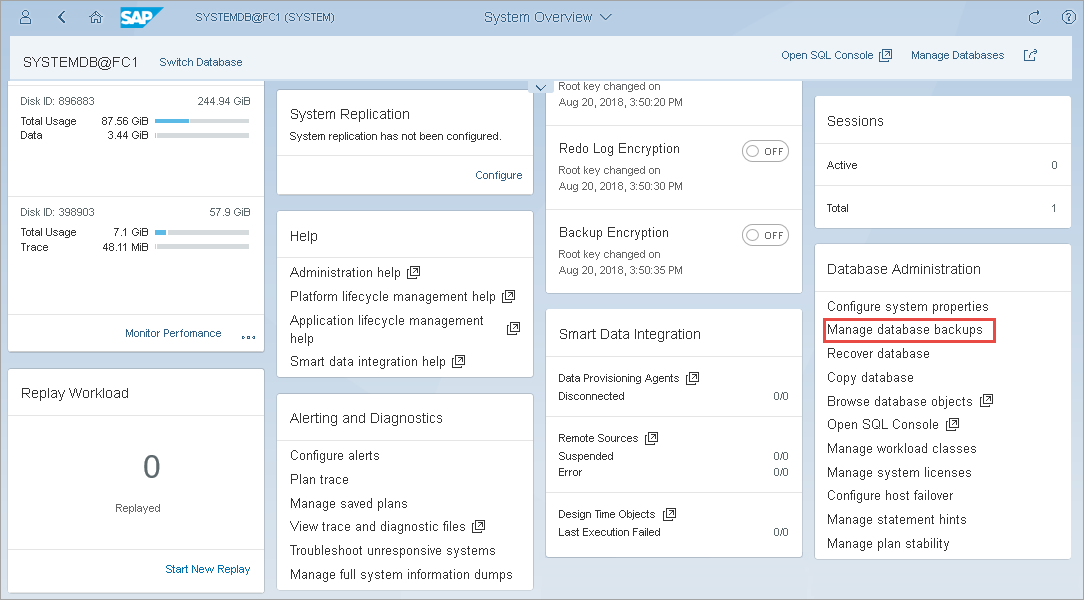
Task: Toggle Backup Encryption switch
Action: 765,235
